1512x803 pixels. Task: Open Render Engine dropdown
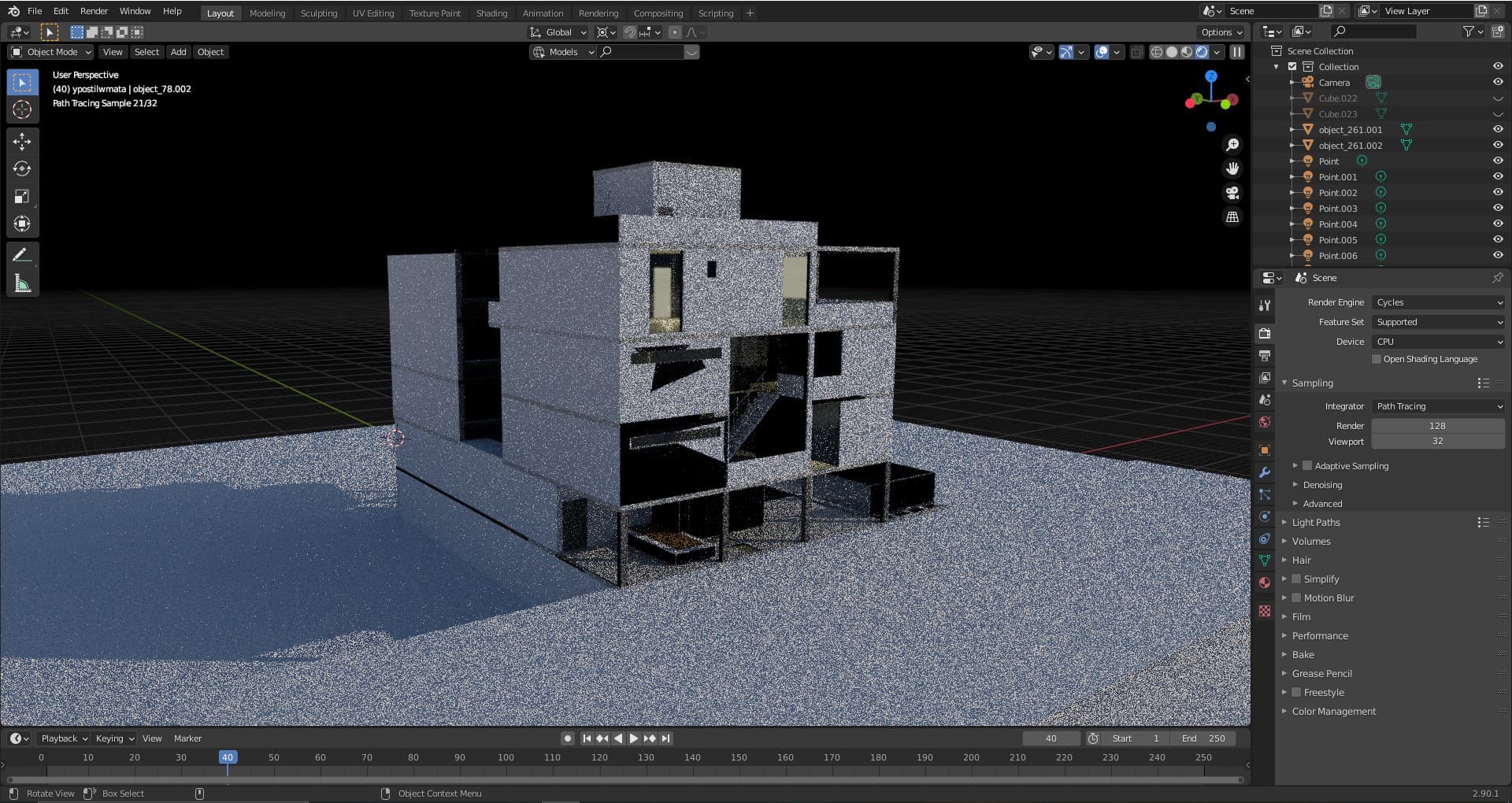pyautogui.click(x=1438, y=302)
